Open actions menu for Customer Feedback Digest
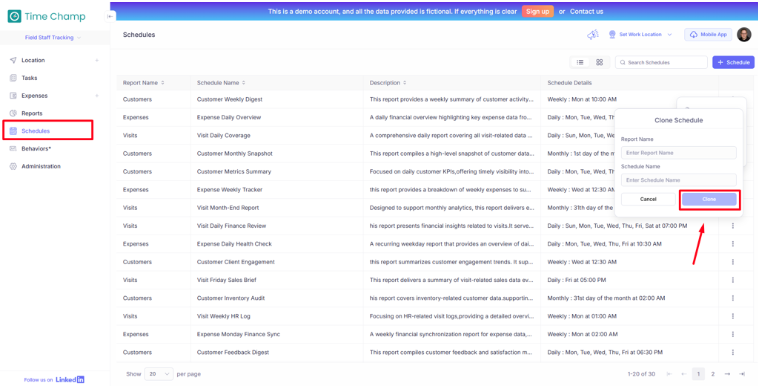The width and height of the screenshot is (758, 390). (x=733, y=352)
